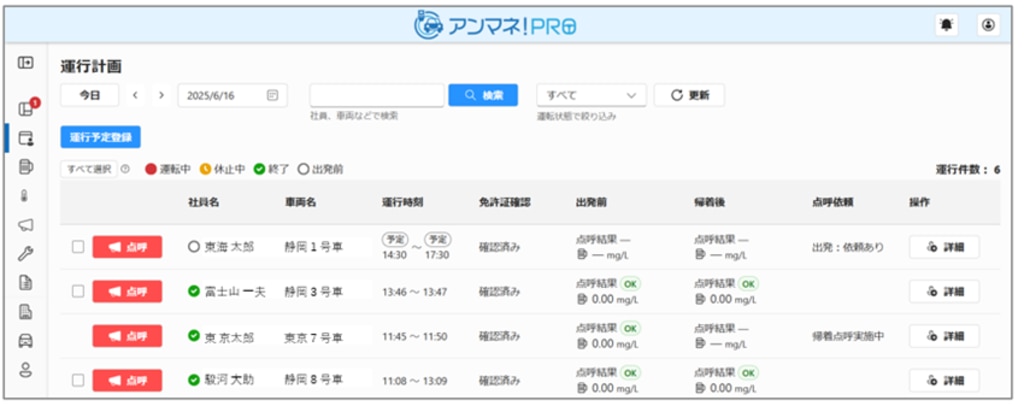Click the 今日 button

point(90,95)
